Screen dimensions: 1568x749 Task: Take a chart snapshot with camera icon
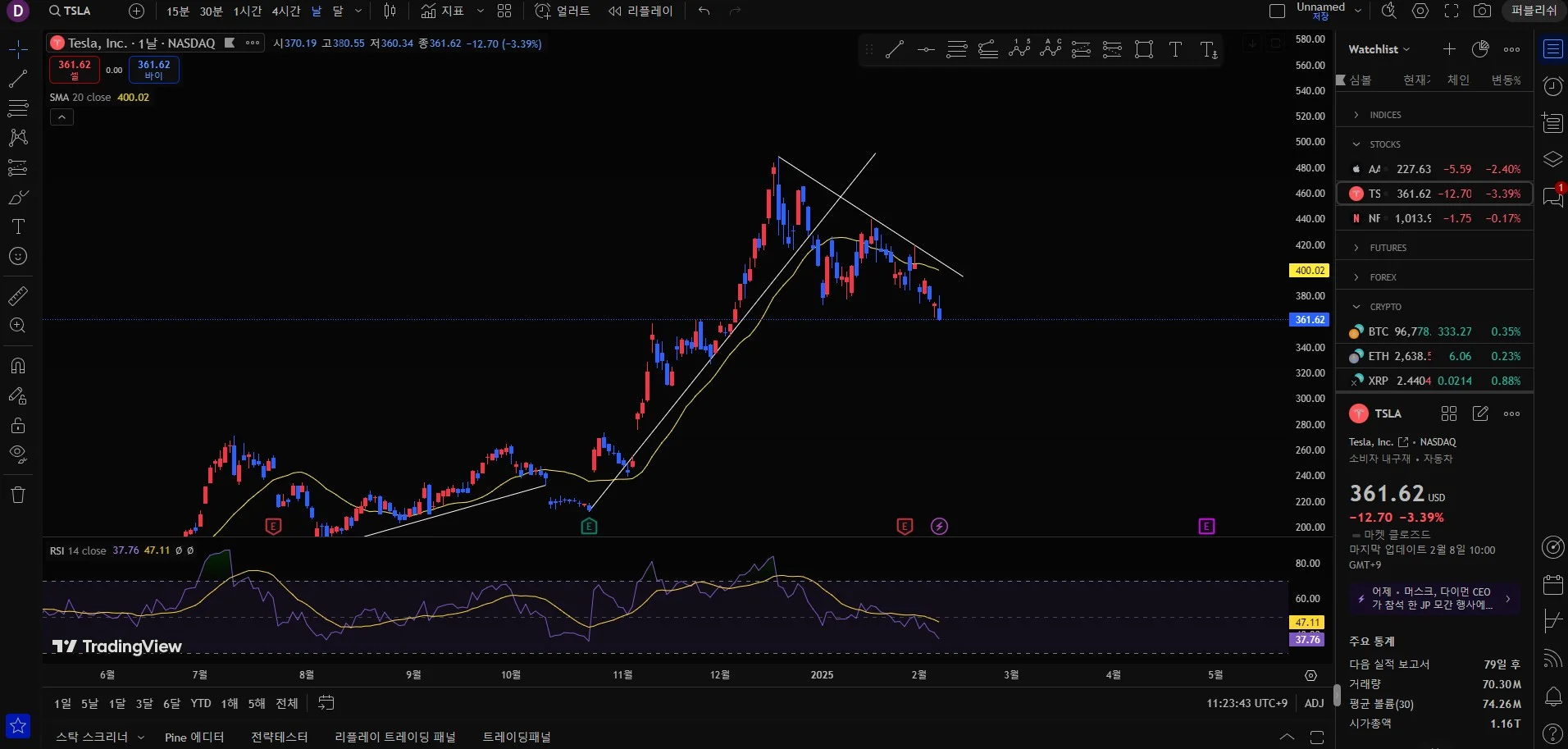tap(1482, 11)
